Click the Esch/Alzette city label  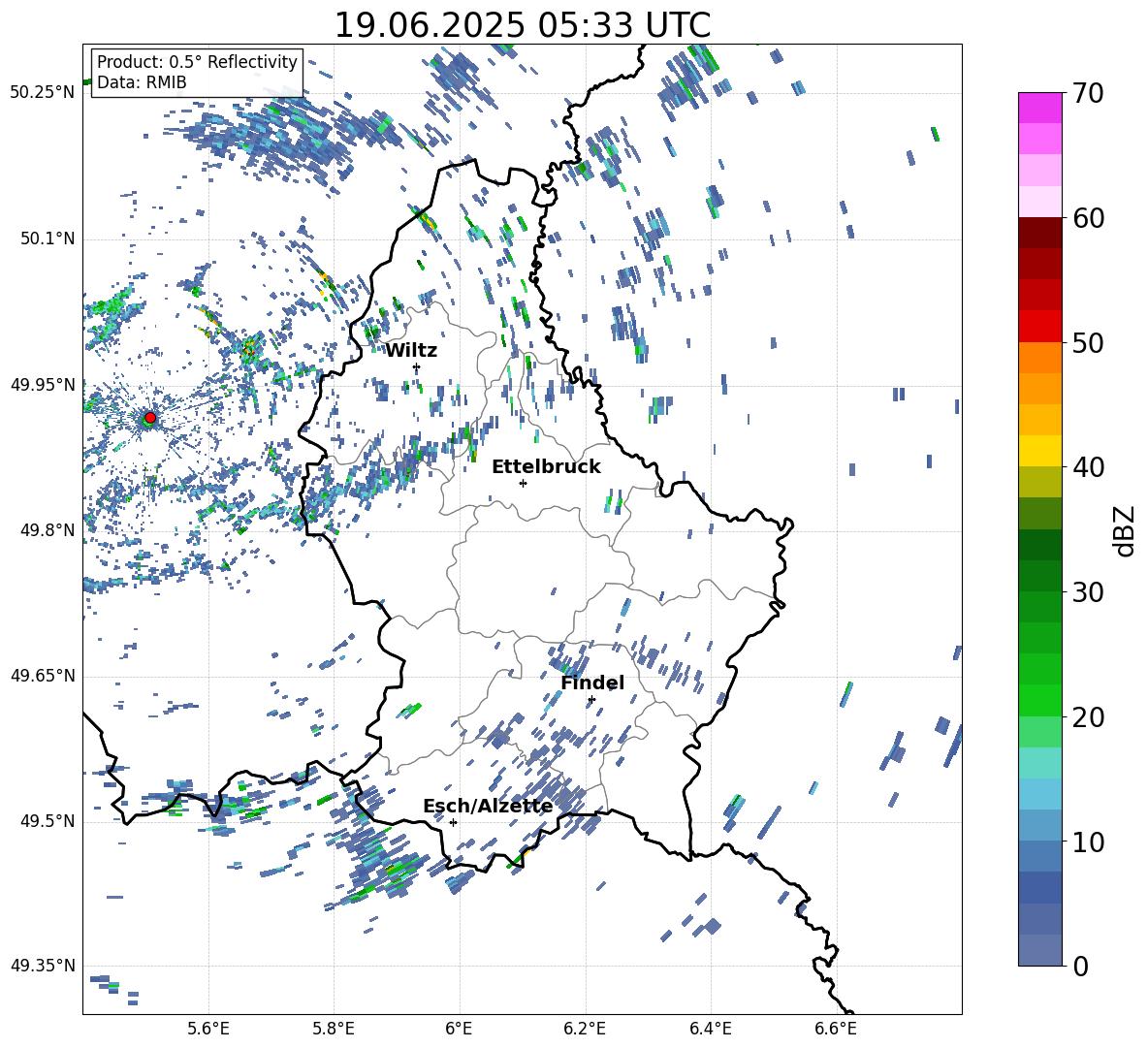(488, 807)
